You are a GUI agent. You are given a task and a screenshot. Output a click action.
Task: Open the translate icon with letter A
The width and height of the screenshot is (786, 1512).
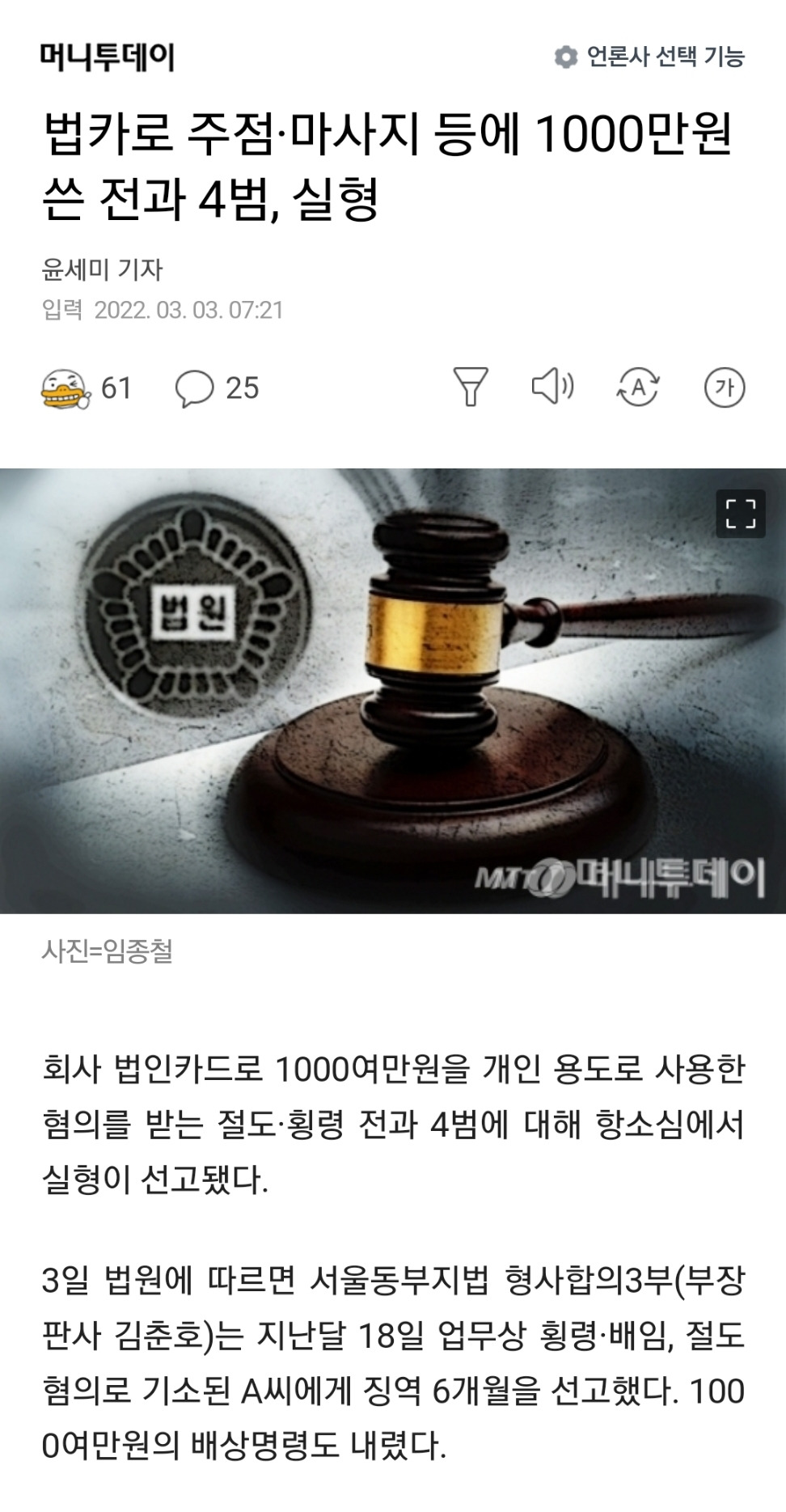pyautogui.click(x=638, y=388)
